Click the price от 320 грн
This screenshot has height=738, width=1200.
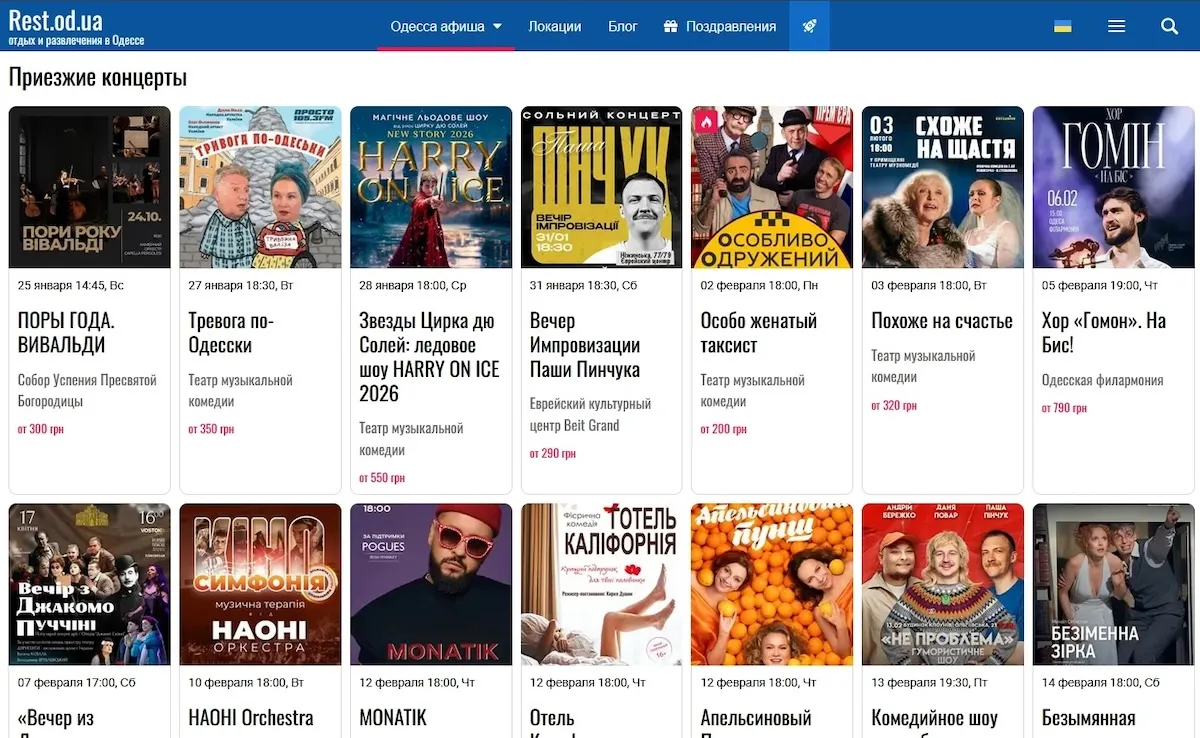894,406
